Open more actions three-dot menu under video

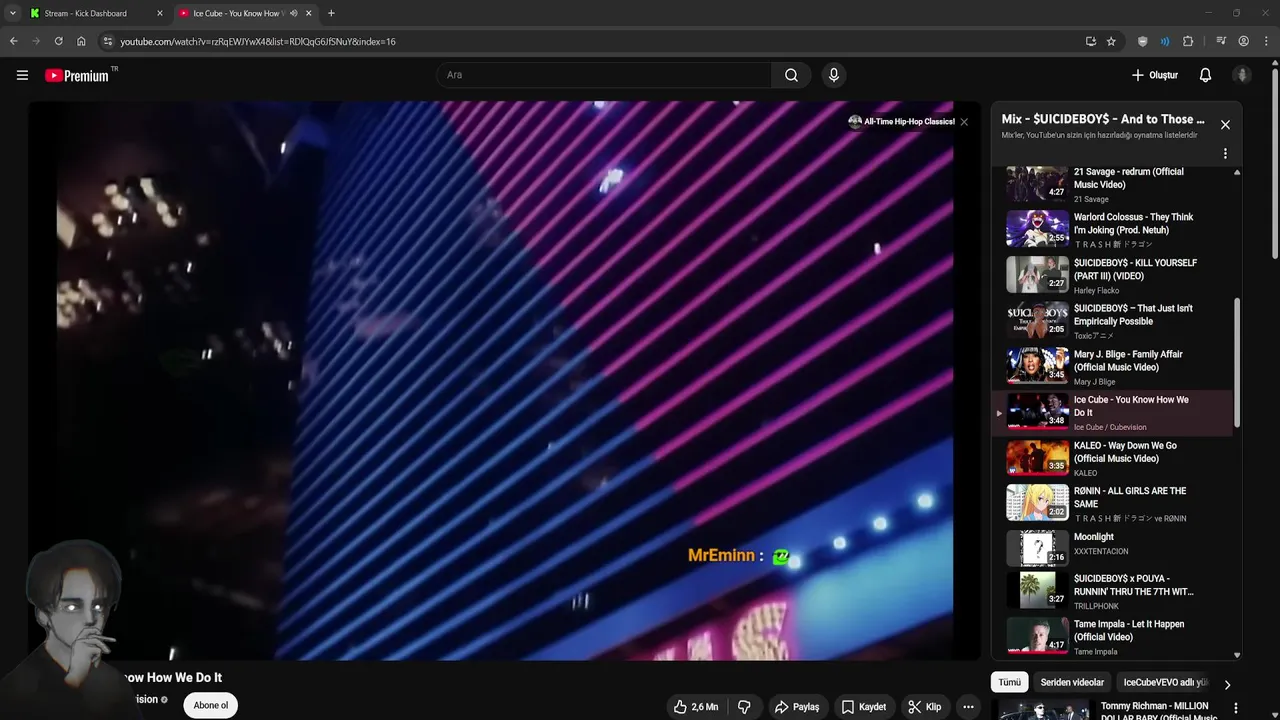coord(967,707)
